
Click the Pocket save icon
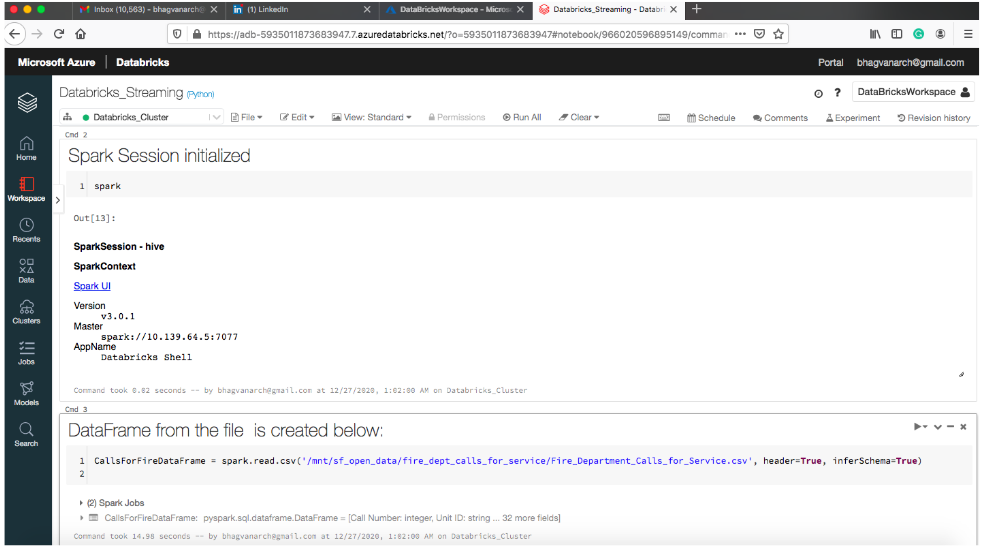tap(760, 34)
